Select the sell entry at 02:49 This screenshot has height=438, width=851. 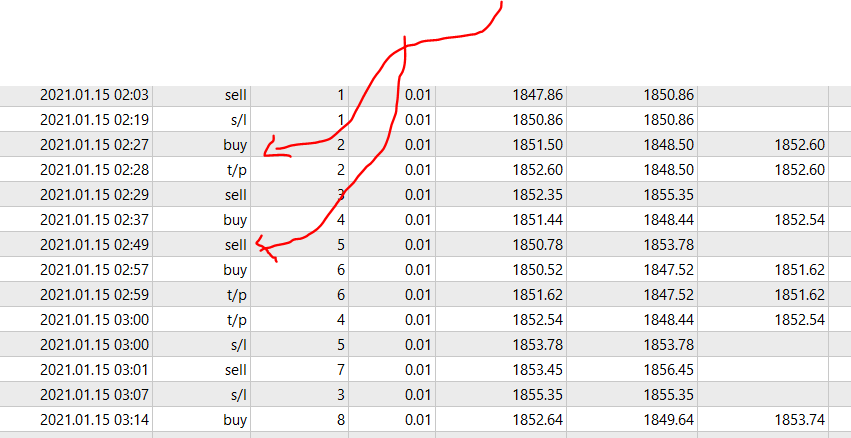click(236, 245)
